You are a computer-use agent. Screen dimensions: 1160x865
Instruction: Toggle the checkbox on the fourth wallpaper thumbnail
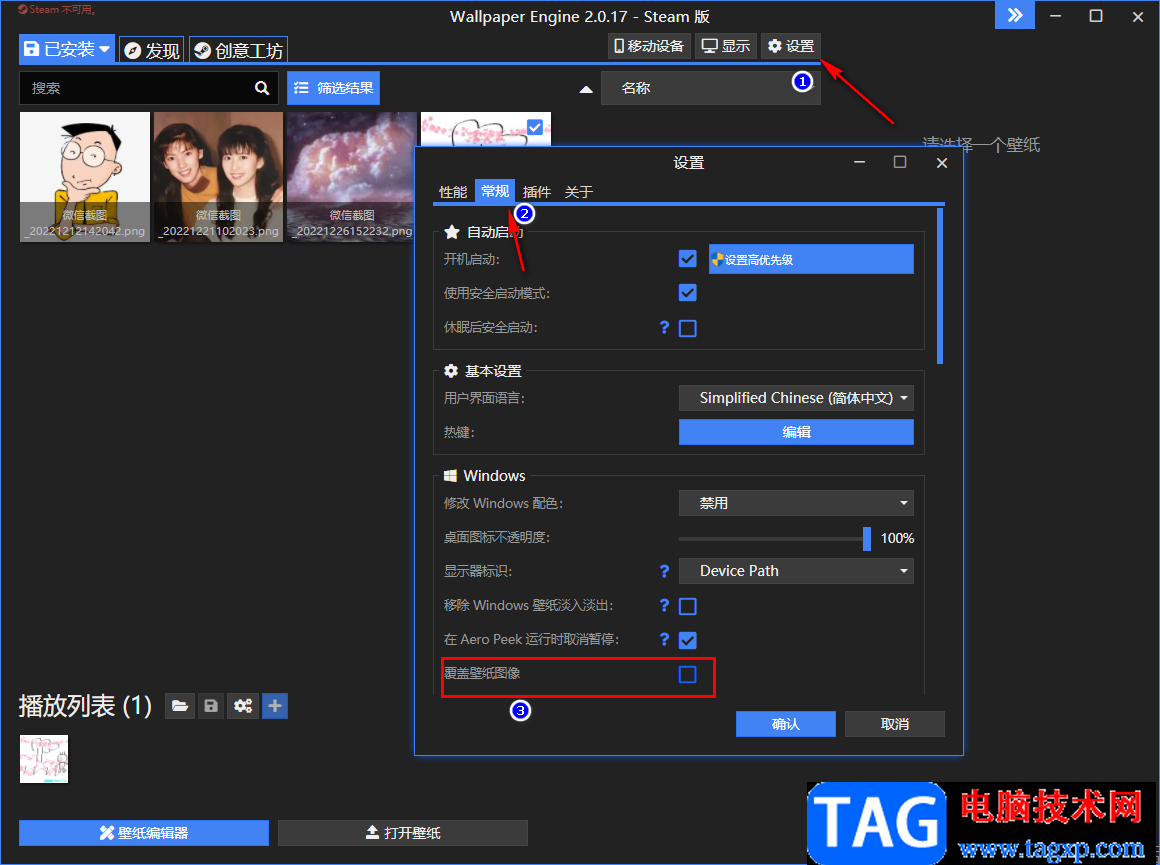[x=536, y=127]
